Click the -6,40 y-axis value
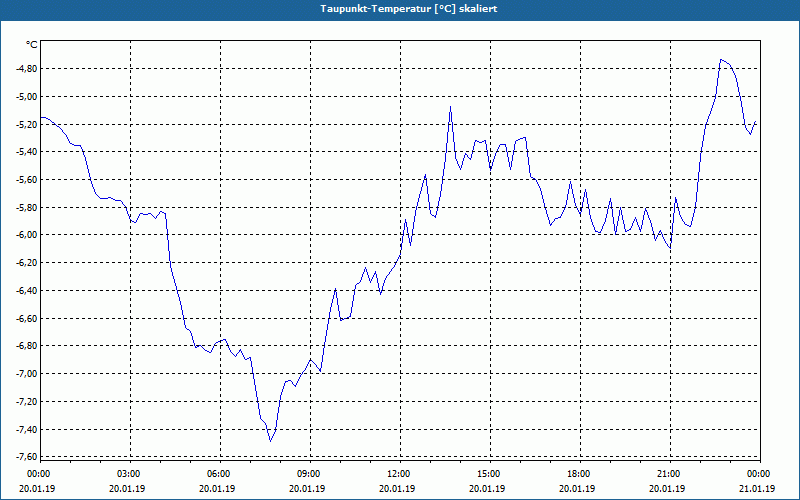800x500 pixels. coord(27,291)
